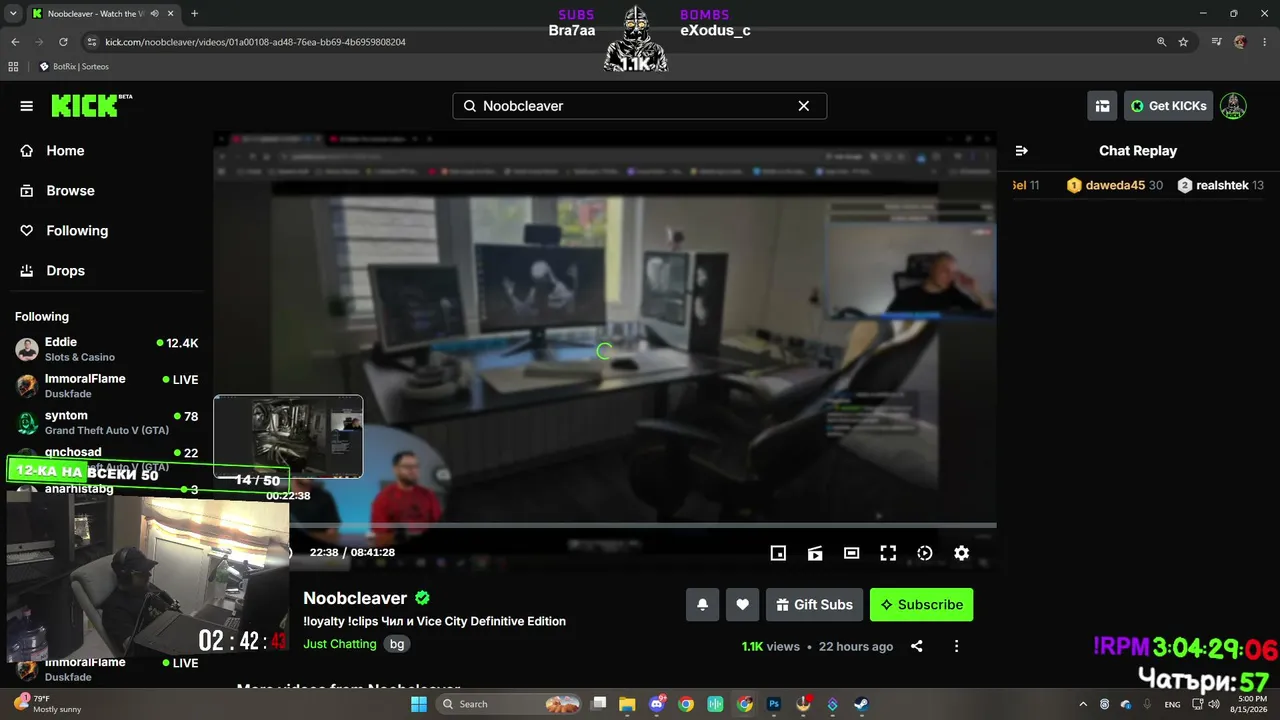Click the Noobcleaver search field

(639, 106)
